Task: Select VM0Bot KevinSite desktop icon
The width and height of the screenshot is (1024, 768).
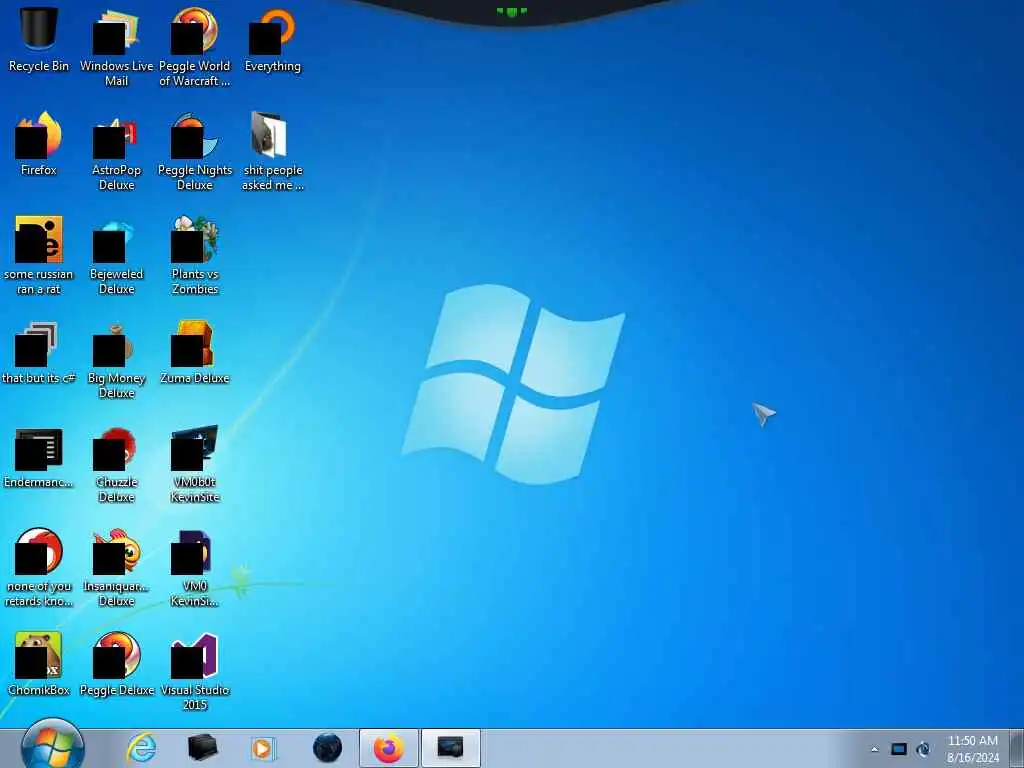Action: (195, 464)
